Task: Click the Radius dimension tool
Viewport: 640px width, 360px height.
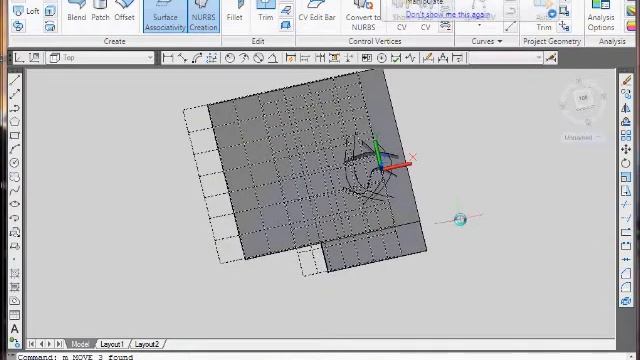Action: point(230,58)
